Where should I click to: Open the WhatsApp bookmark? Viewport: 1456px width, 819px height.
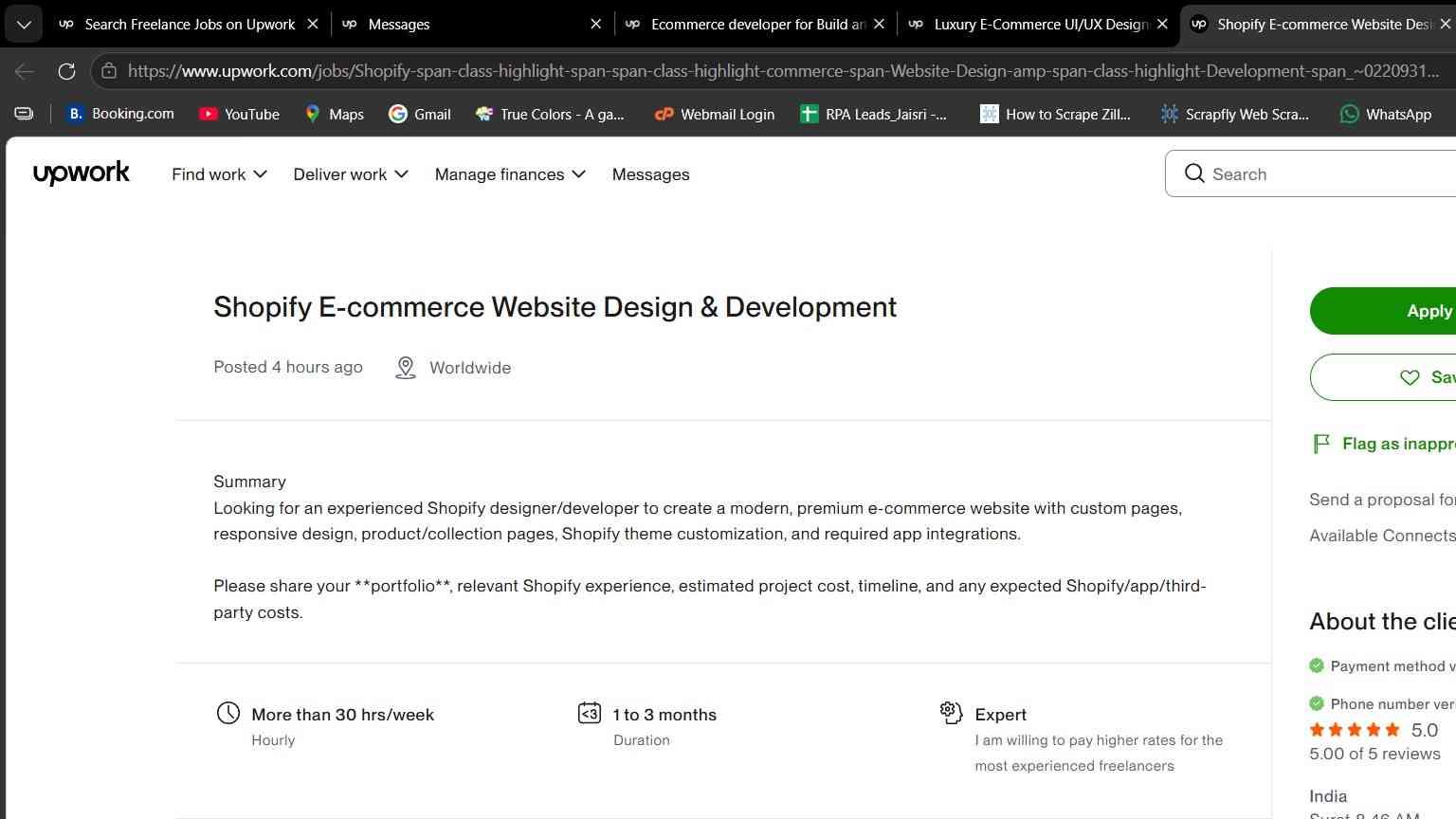(x=1386, y=114)
